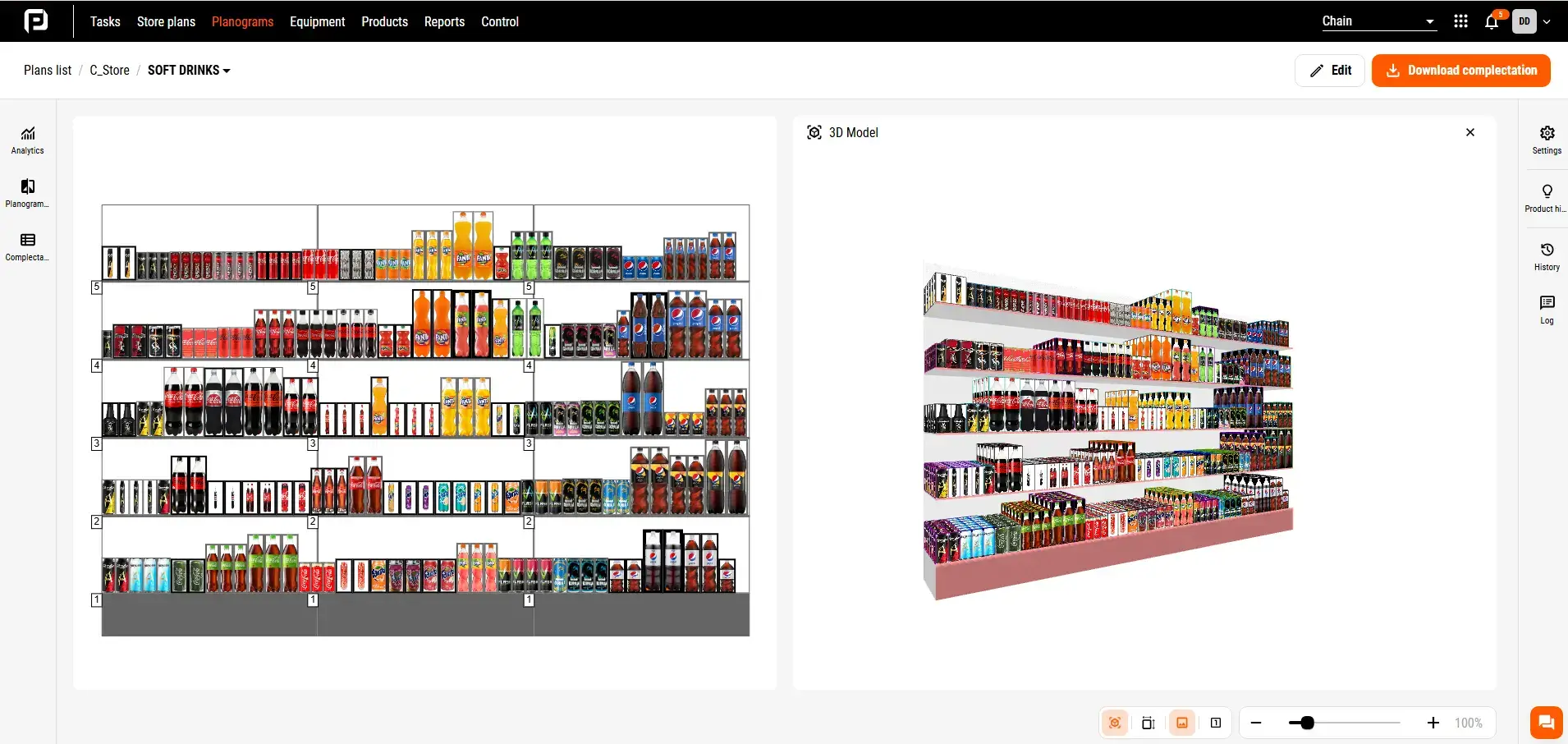Click the zoom slider handle

[x=1307, y=723]
